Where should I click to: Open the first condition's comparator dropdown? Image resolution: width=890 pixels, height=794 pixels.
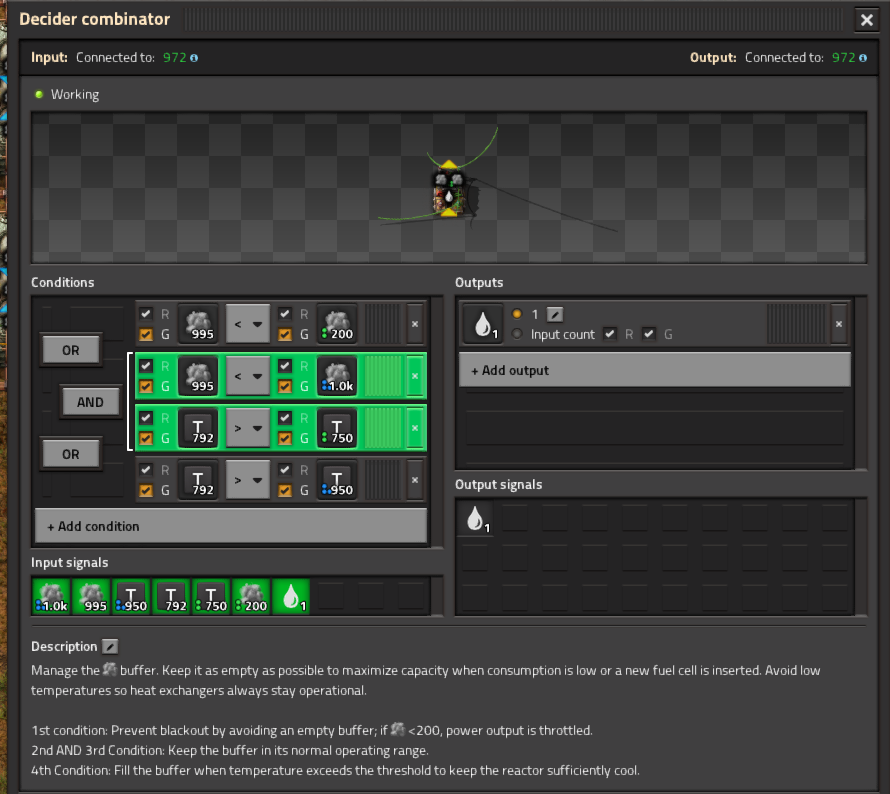click(248, 324)
